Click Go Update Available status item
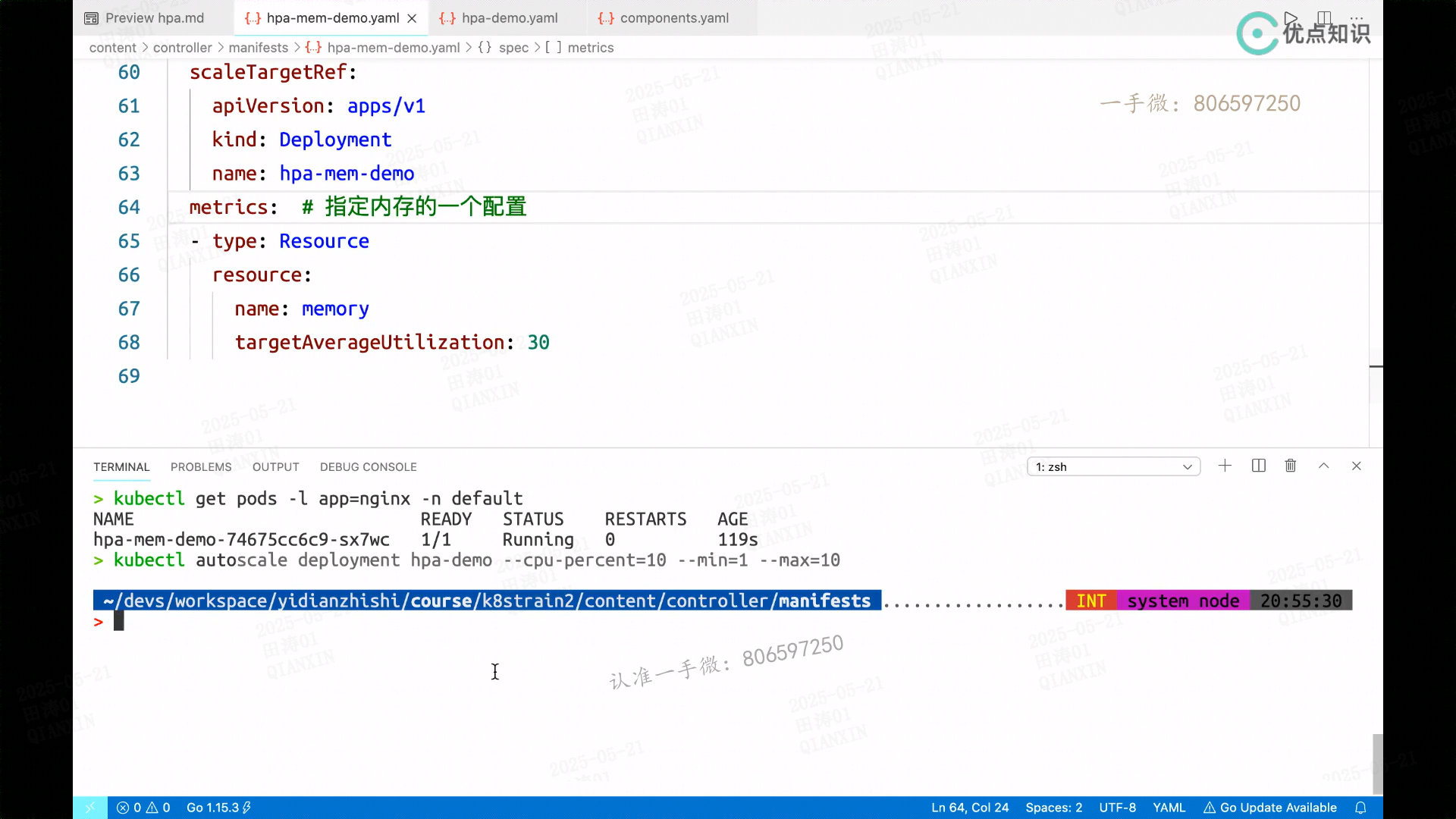 pyautogui.click(x=1270, y=808)
